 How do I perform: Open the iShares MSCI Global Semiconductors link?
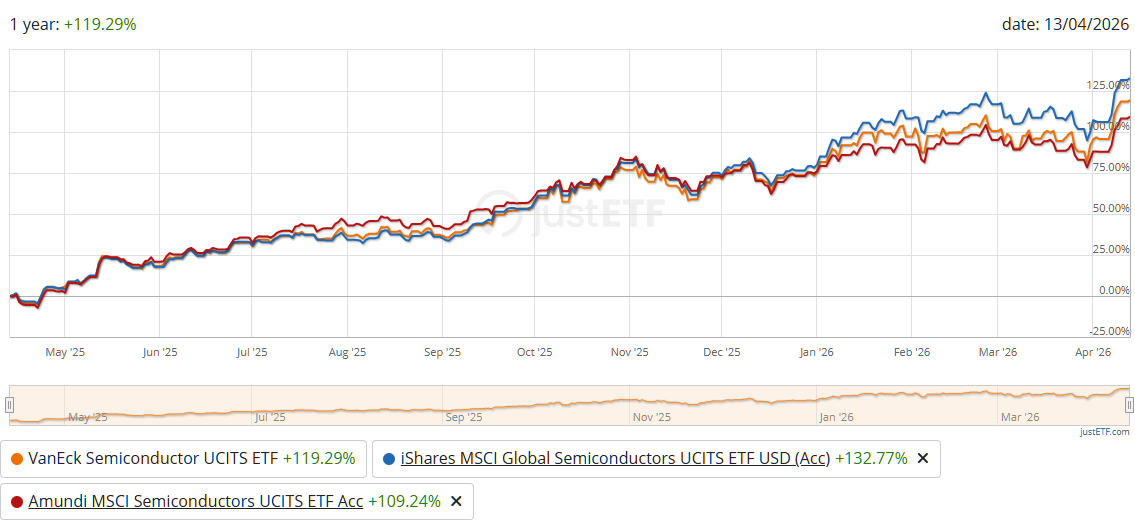point(615,459)
